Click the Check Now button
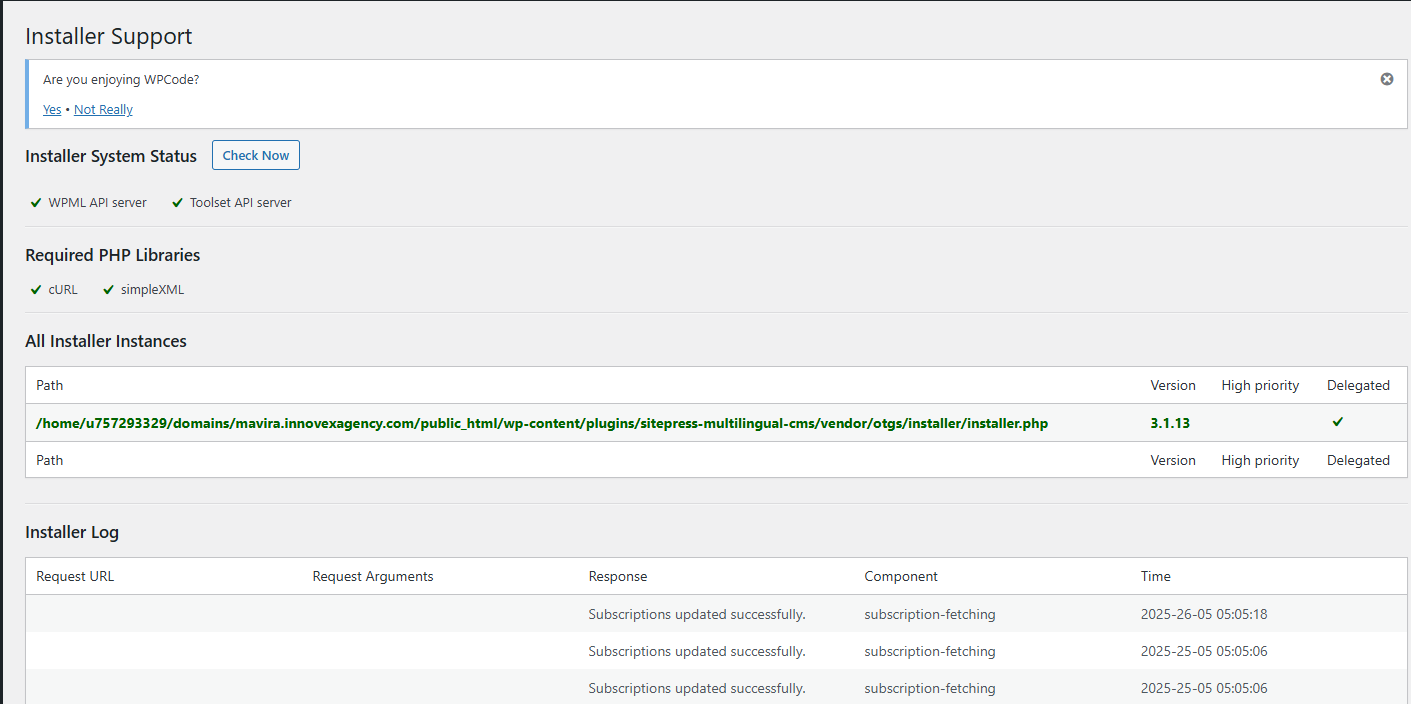The height and width of the screenshot is (704, 1411). 256,155
